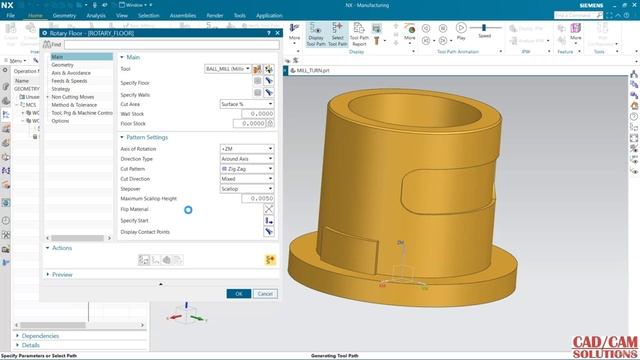Image resolution: width=640 pixels, height=360 pixels.
Task: Create new tool icon beside Tool dropdown
Action: pos(269,69)
